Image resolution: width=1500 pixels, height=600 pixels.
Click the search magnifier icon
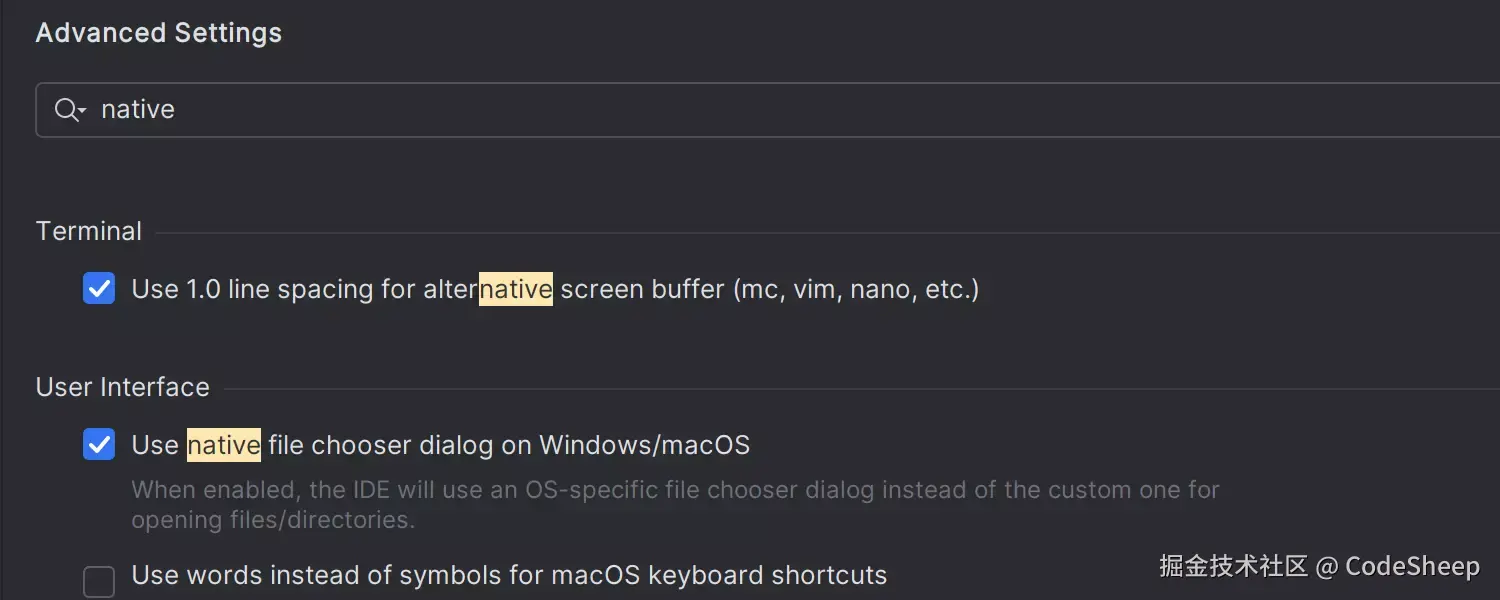(x=66, y=110)
